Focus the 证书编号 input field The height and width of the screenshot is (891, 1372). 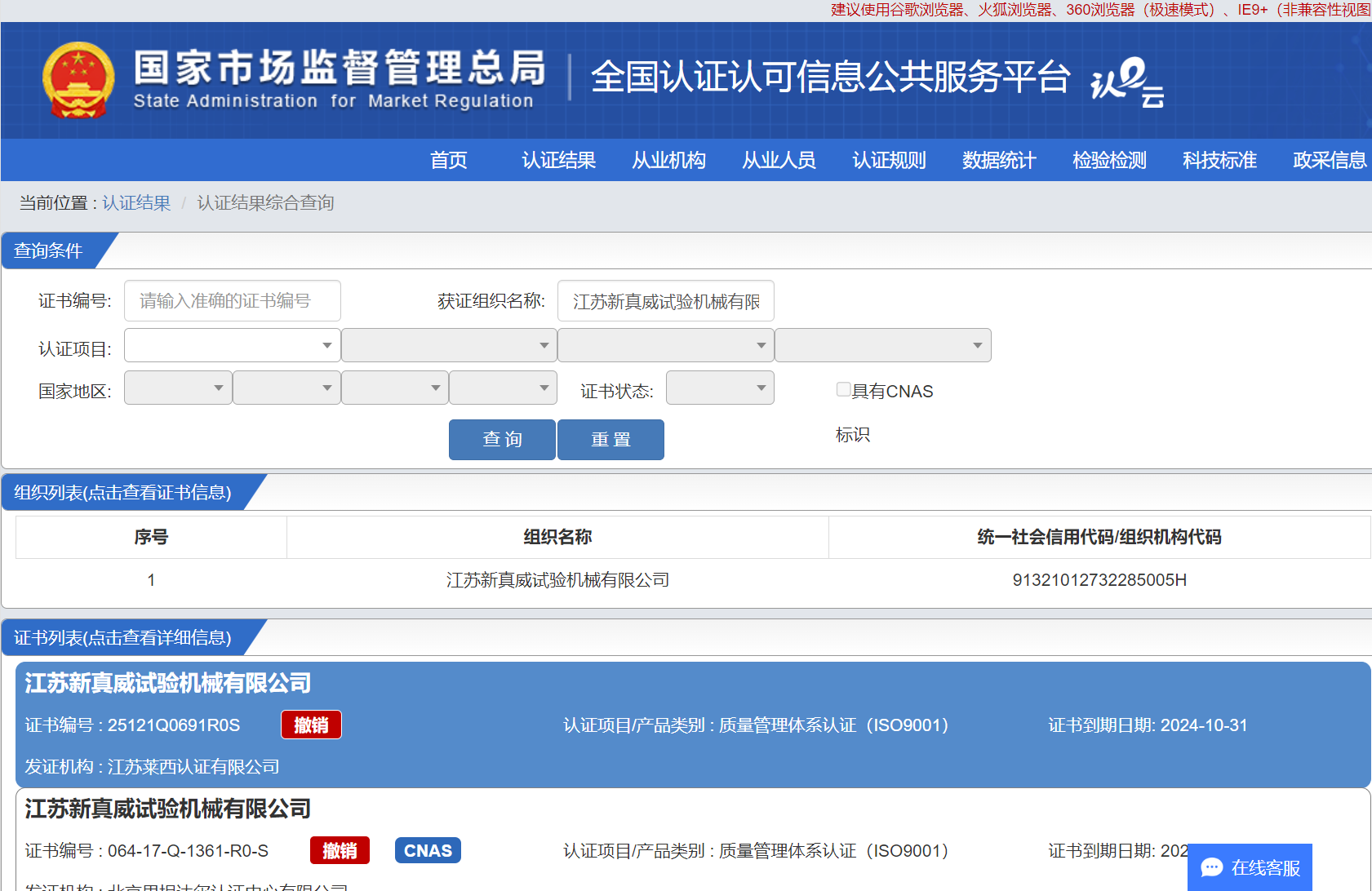[x=233, y=301]
